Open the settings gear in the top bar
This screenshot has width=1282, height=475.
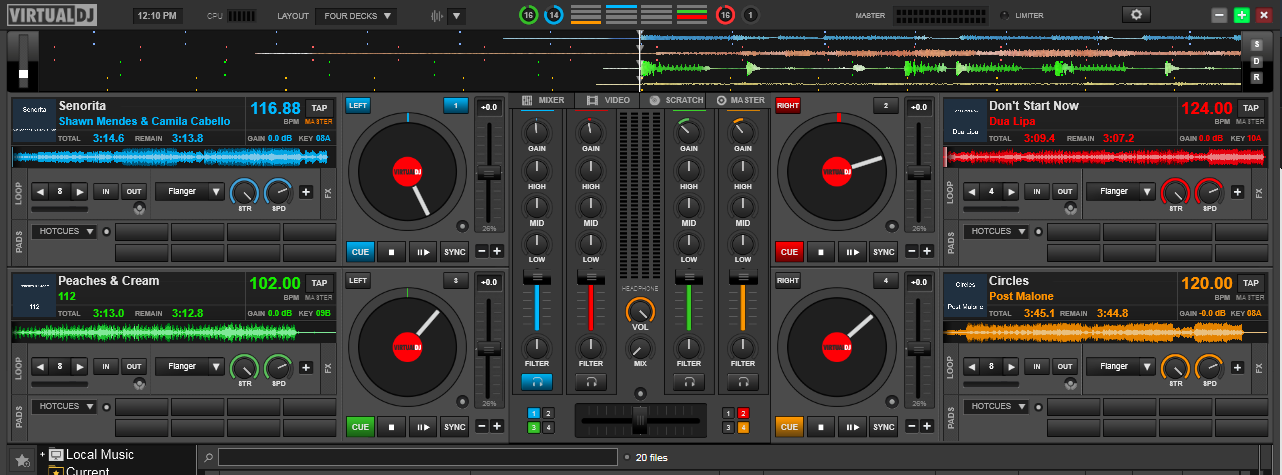click(x=1136, y=15)
